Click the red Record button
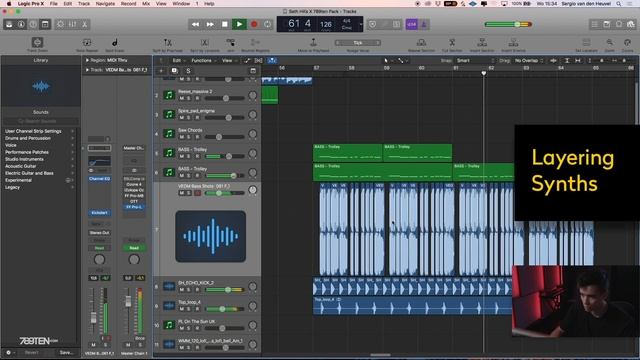Screen dimensions: 640x360 point(254,24)
